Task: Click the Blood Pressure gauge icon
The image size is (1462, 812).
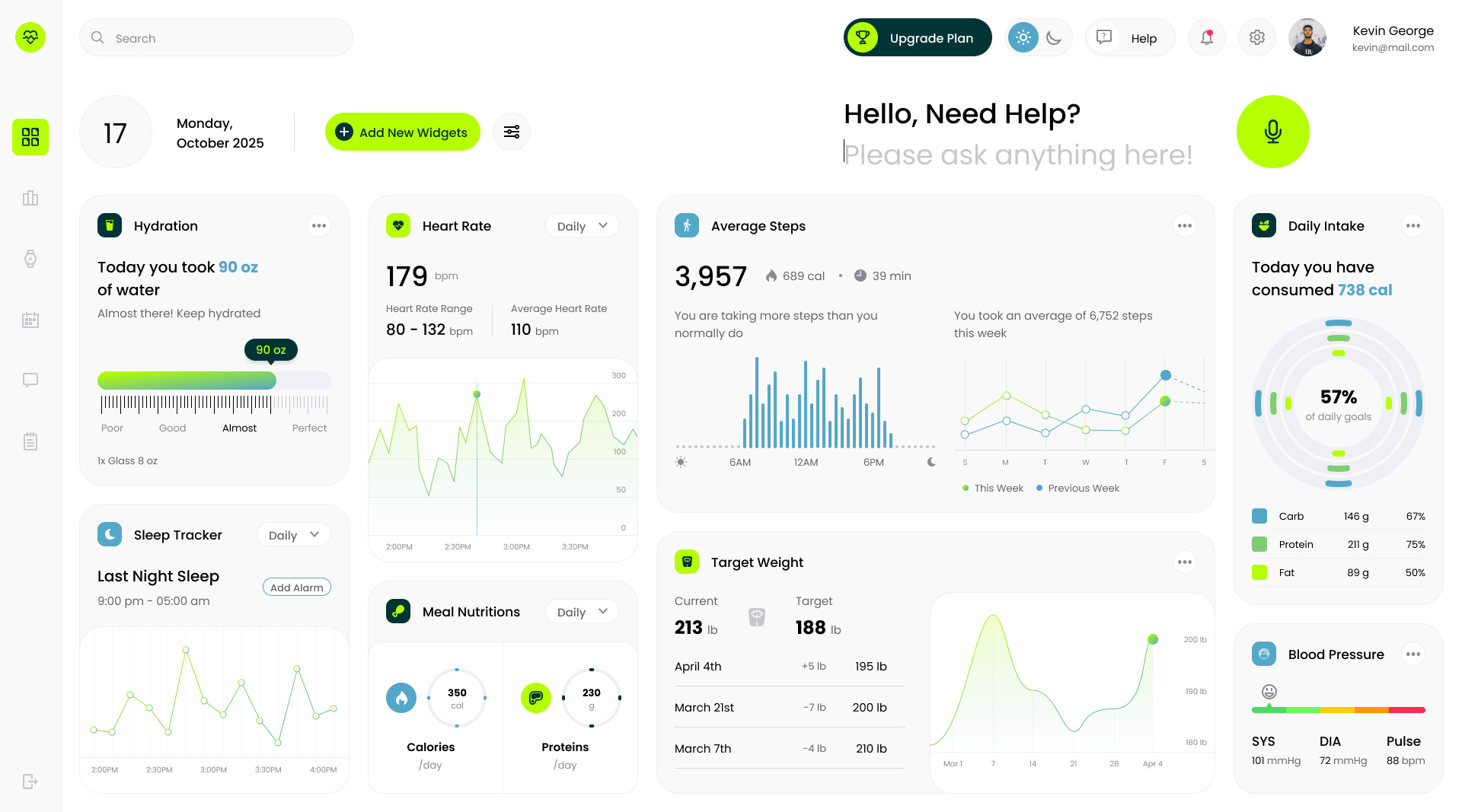Action: 1264,654
